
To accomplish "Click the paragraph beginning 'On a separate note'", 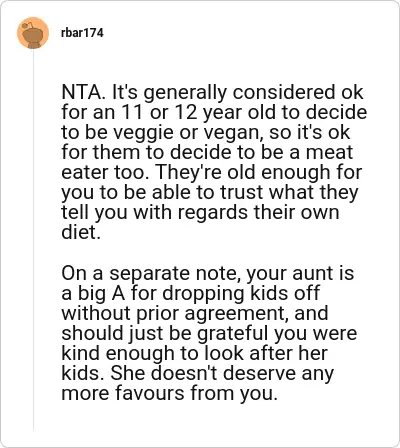I will click(209, 333).
